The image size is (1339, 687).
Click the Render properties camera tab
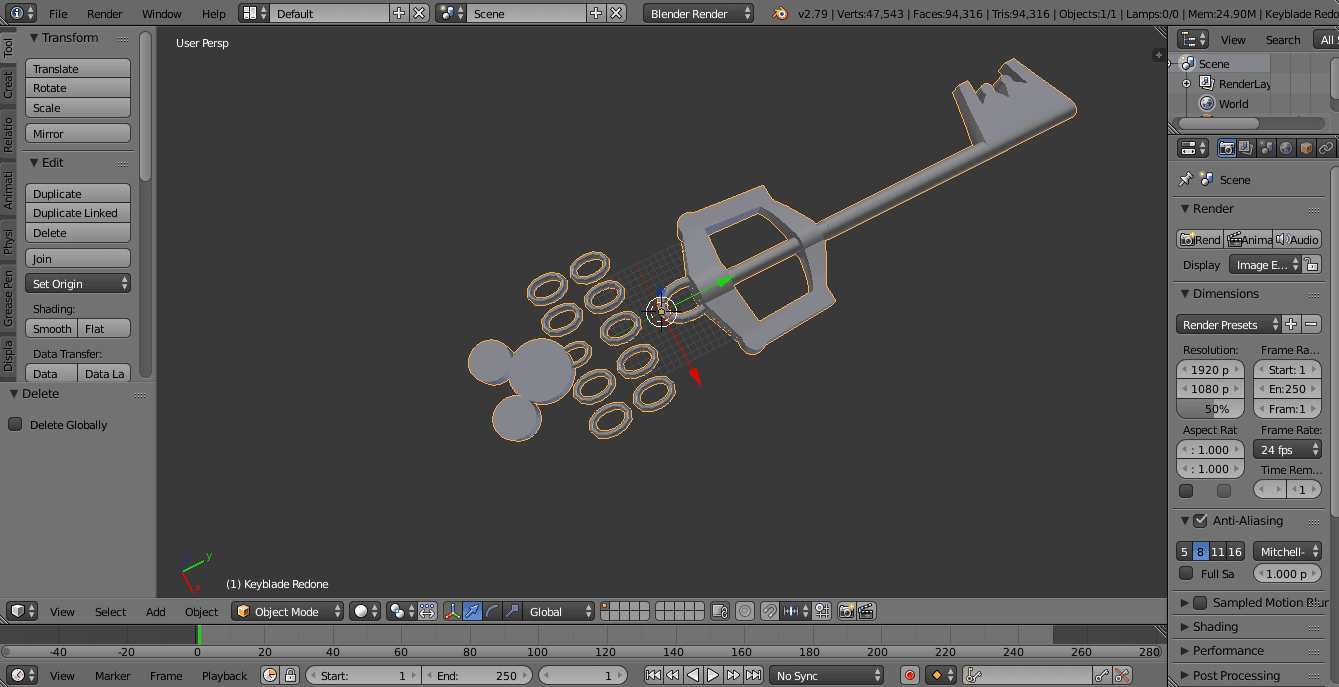tap(1226, 148)
